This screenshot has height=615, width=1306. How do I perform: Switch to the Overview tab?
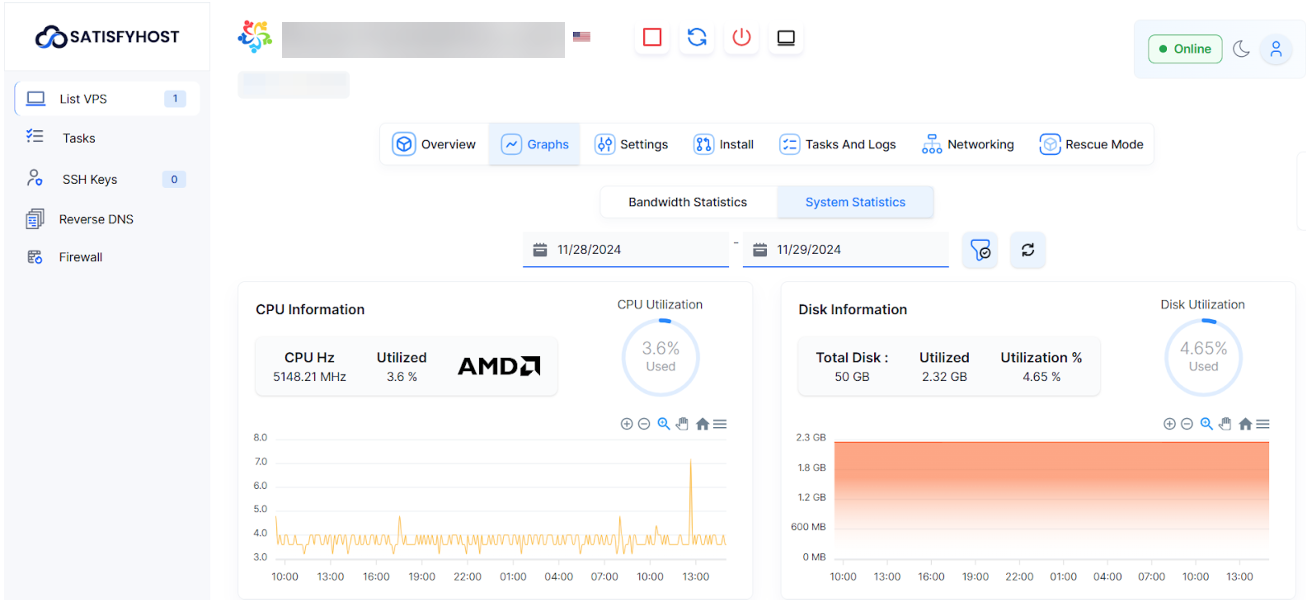[x=434, y=144]
